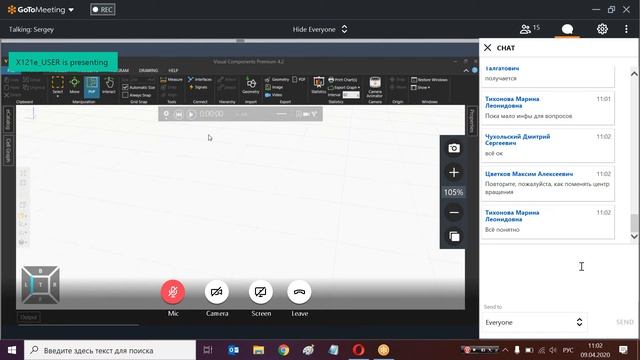The width and height of the screenshot is (640, 360).
Task: Open the Properties side tab
Action: tap(471, 120)
